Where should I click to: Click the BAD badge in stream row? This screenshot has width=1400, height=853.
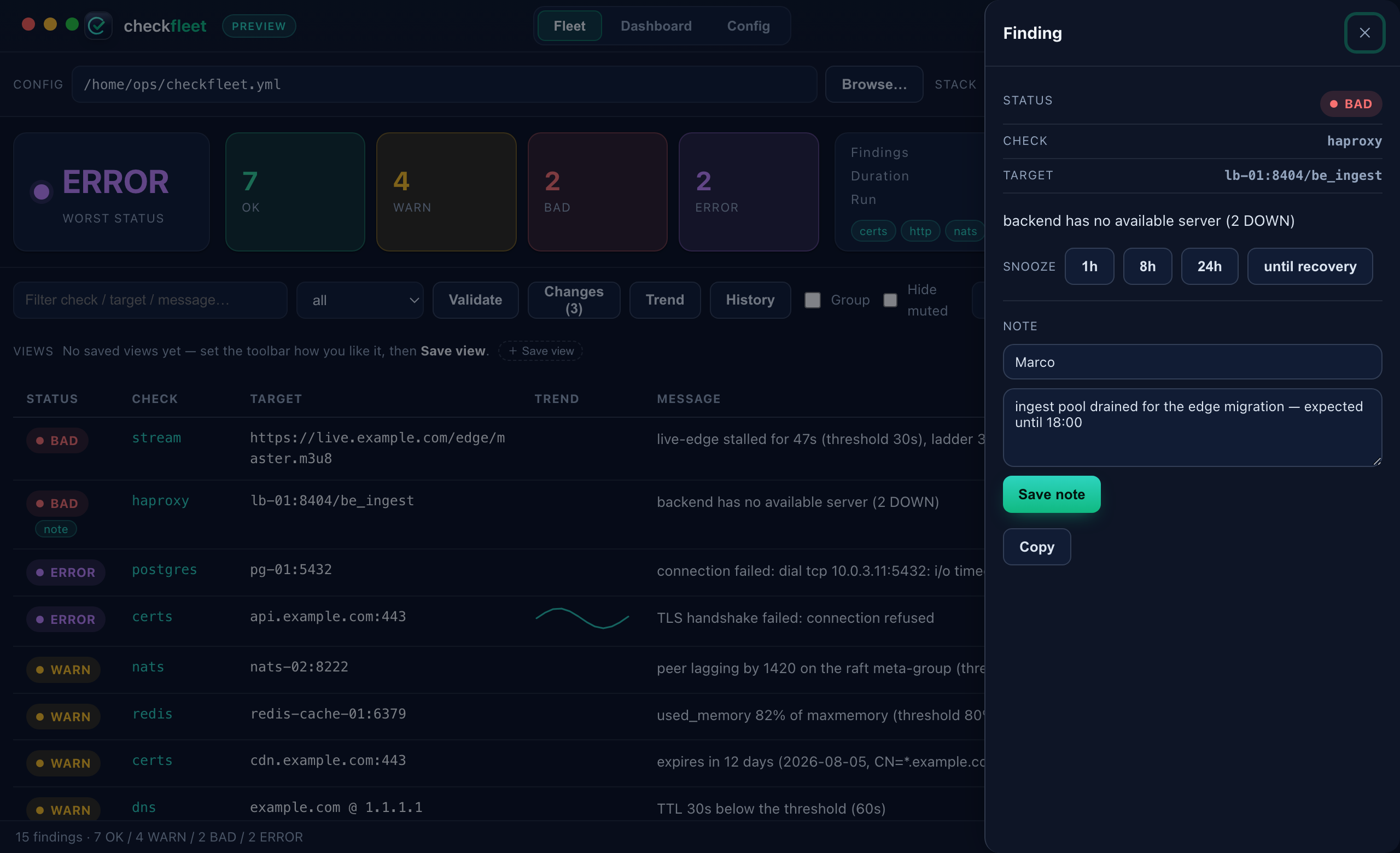57,440
